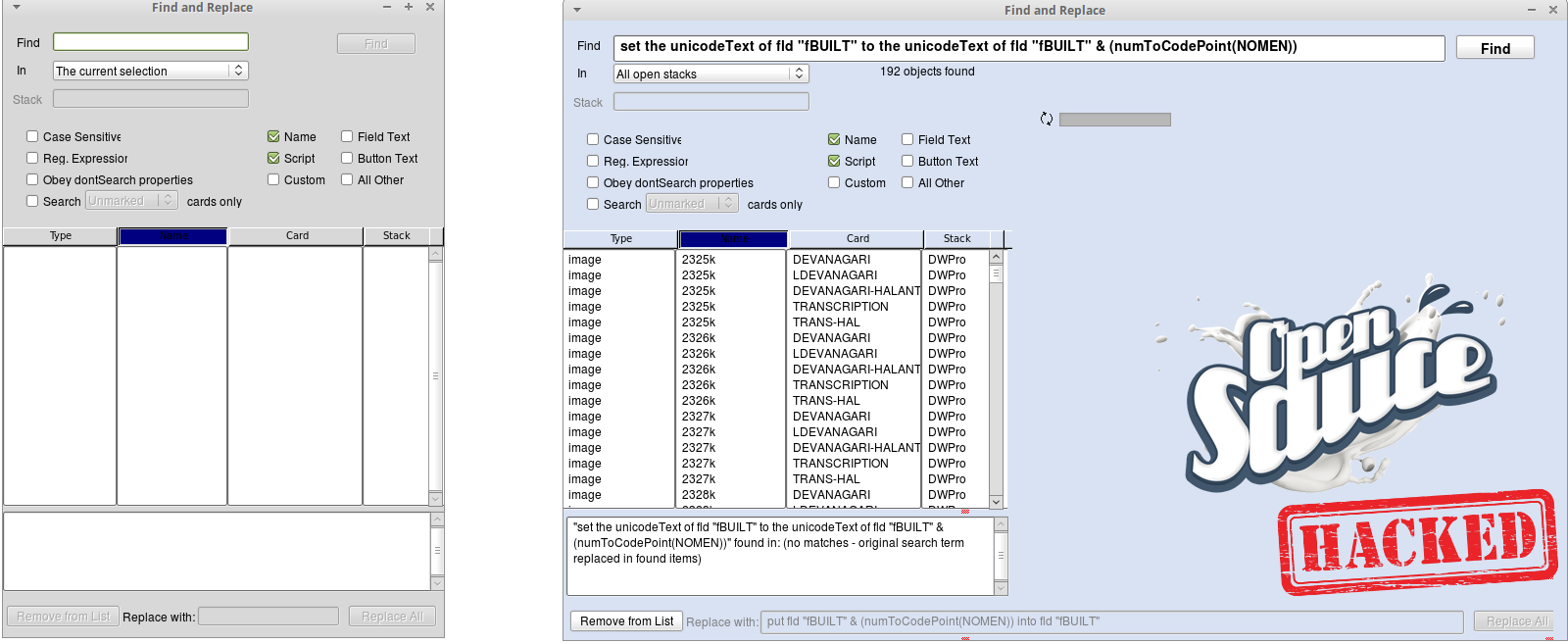Click the right message box scrollbar thumb
1568x644 pixels.
click(x=1001, y=556)
